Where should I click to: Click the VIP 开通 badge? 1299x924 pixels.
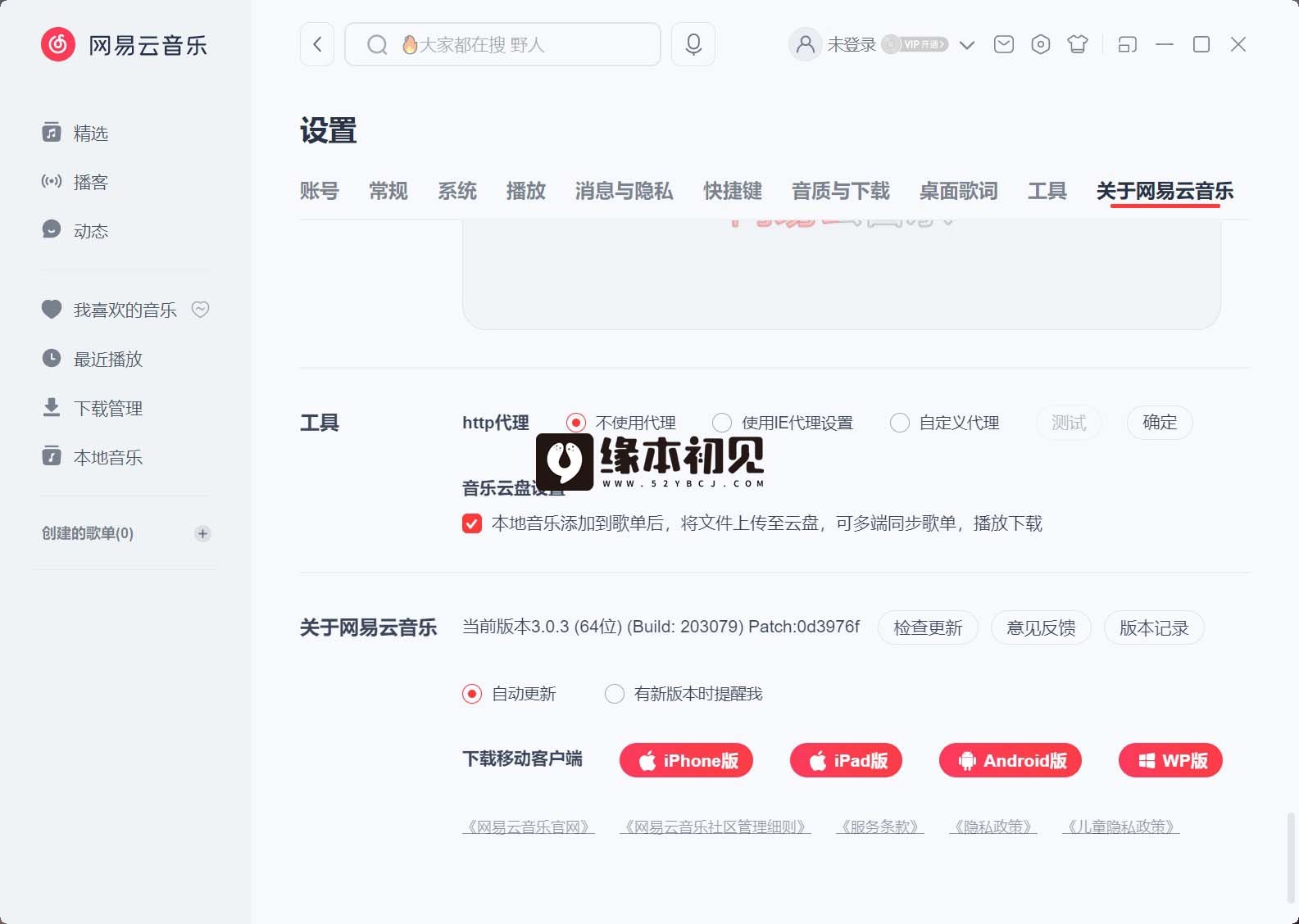[915, 44]
